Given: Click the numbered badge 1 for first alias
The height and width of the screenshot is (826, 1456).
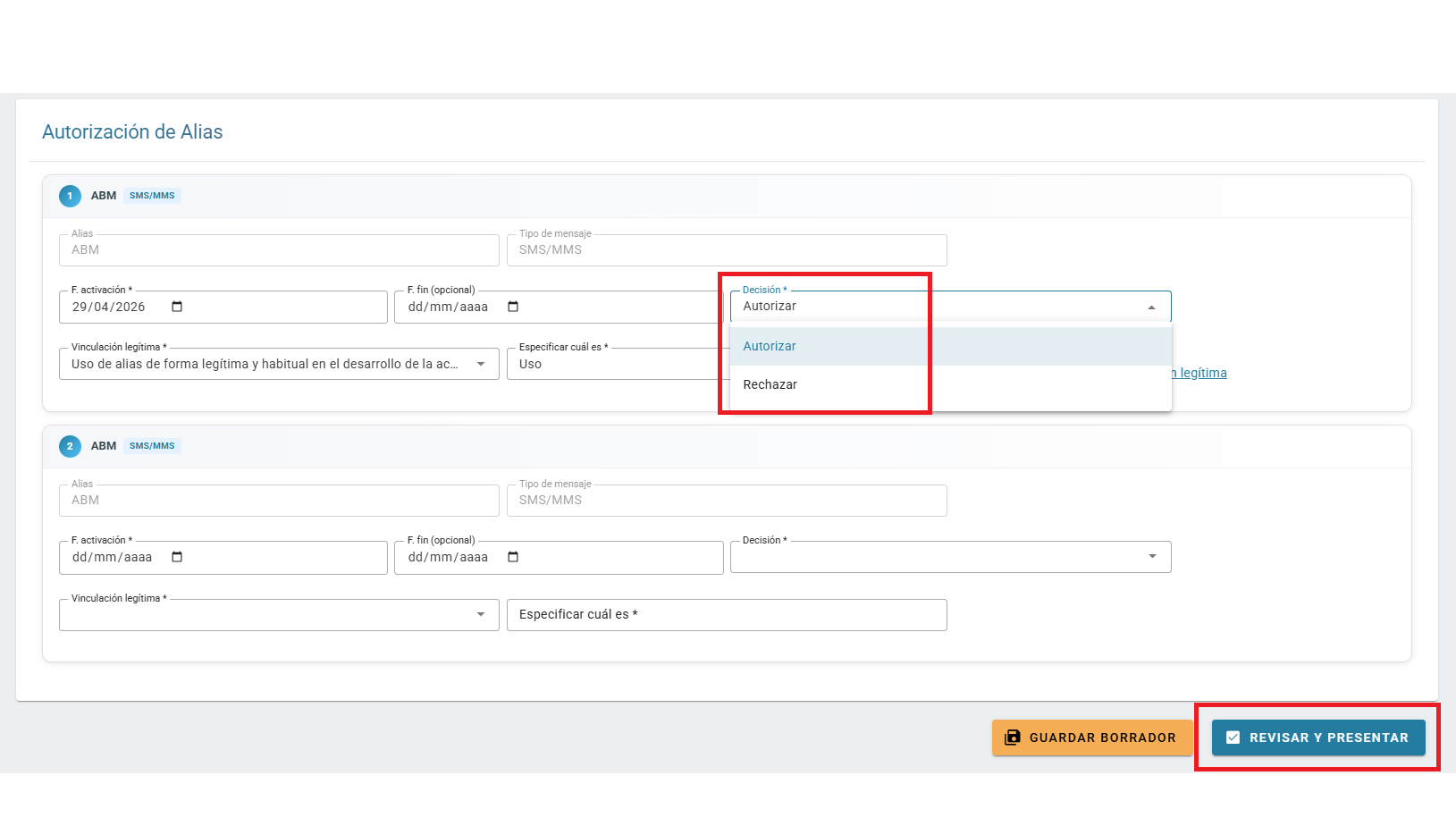Looking at the screenshot, I should (x=70, y=196).
